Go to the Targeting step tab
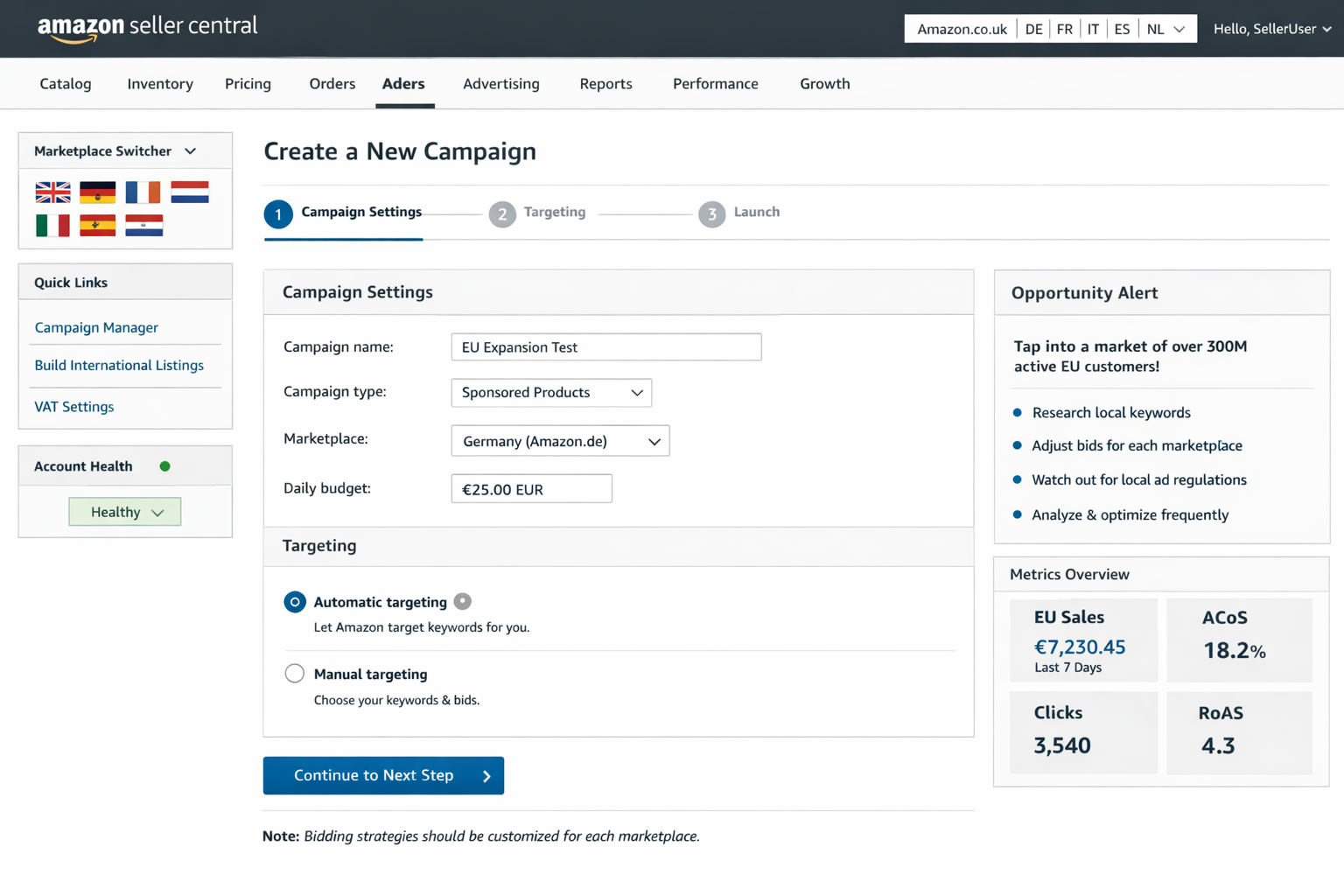The width and height of the screenshot is (1344, 896). tap(555, 212)
